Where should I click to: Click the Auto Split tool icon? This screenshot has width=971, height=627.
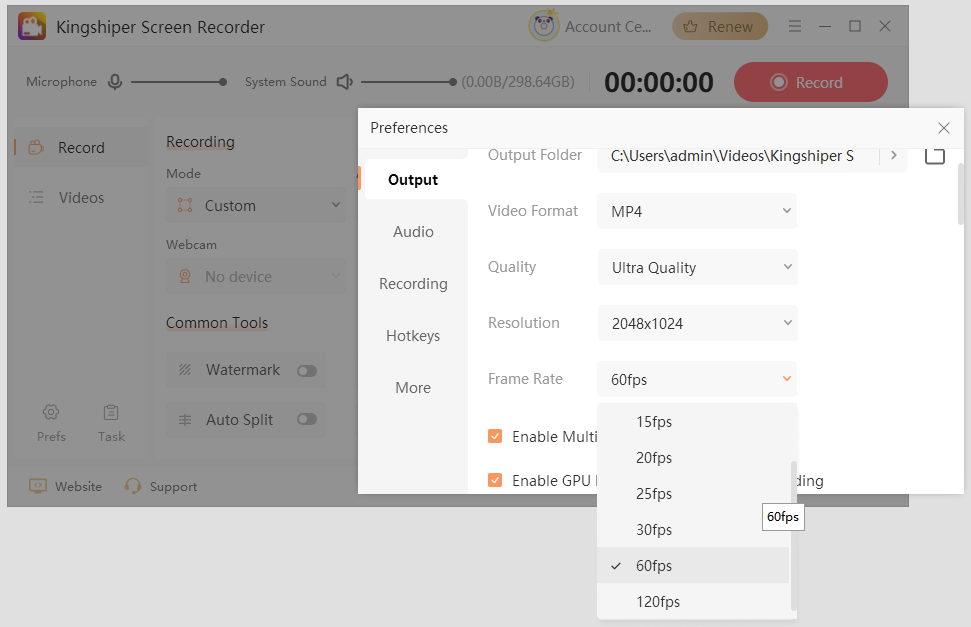coord(185,419)
